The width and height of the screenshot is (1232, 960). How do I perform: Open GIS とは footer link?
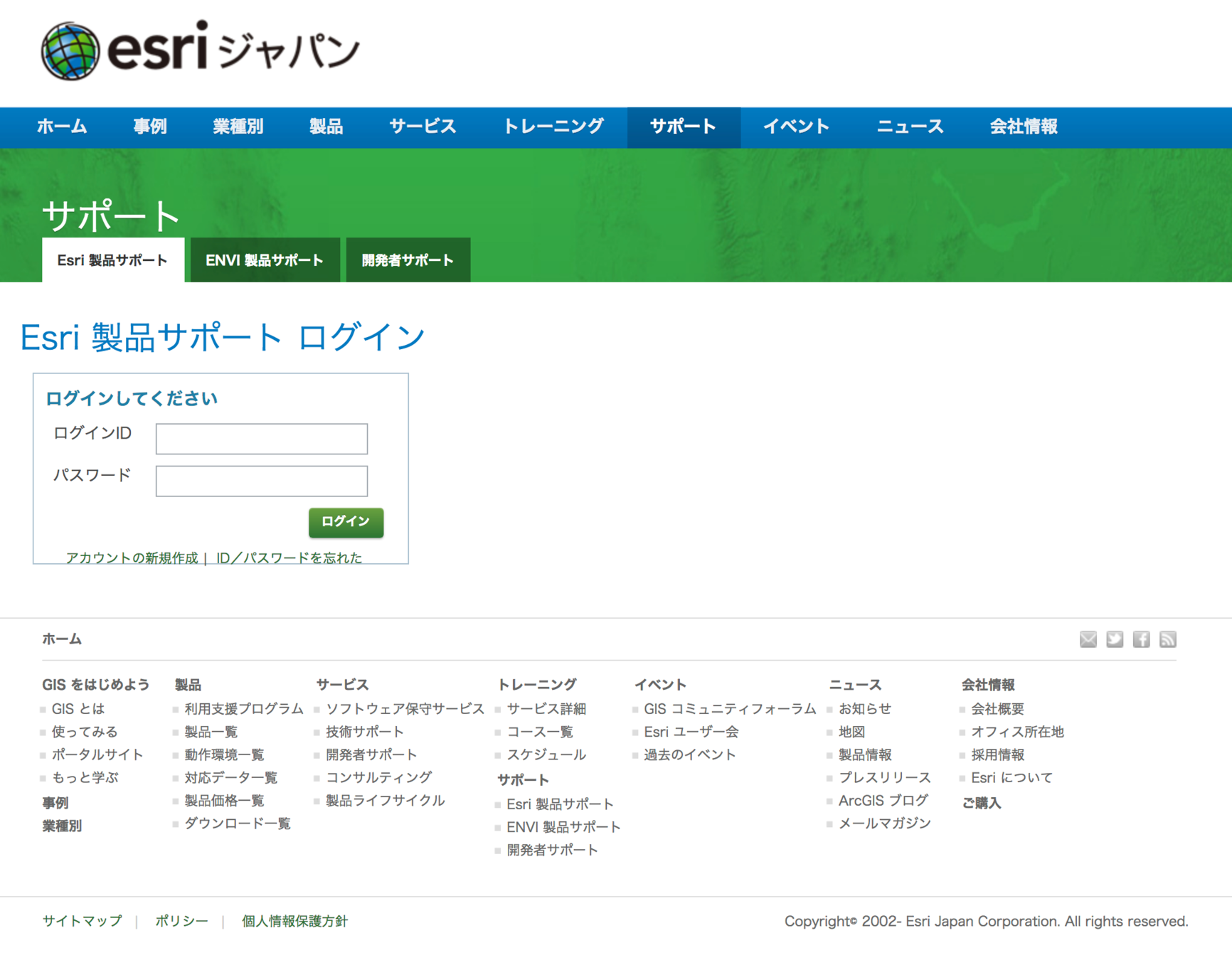pos(78,709)
